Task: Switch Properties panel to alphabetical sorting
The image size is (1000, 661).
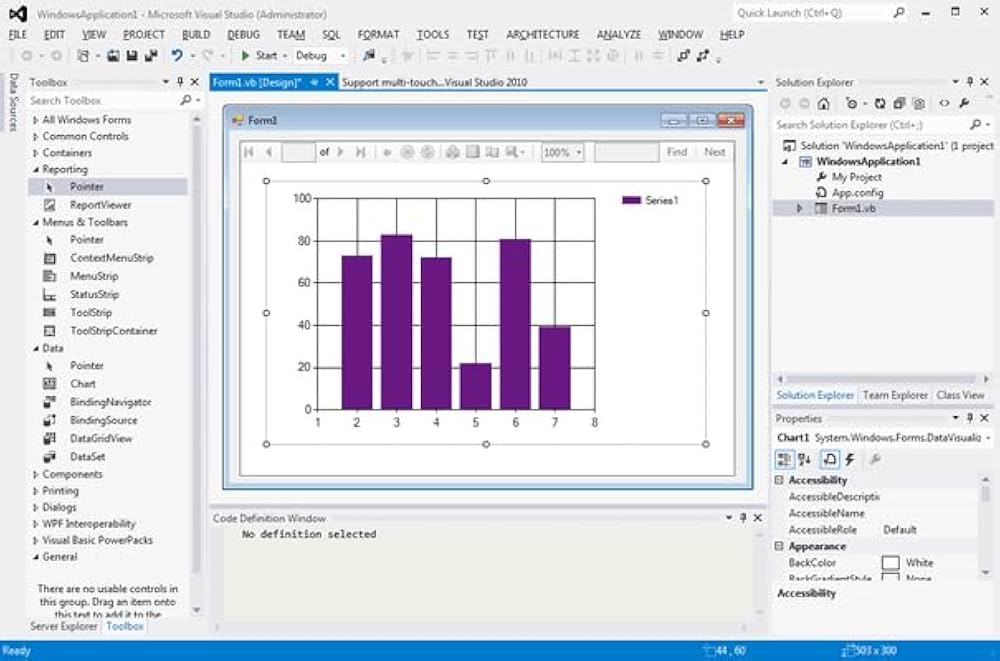Action: pyautogui.click(x=806, y=459)
